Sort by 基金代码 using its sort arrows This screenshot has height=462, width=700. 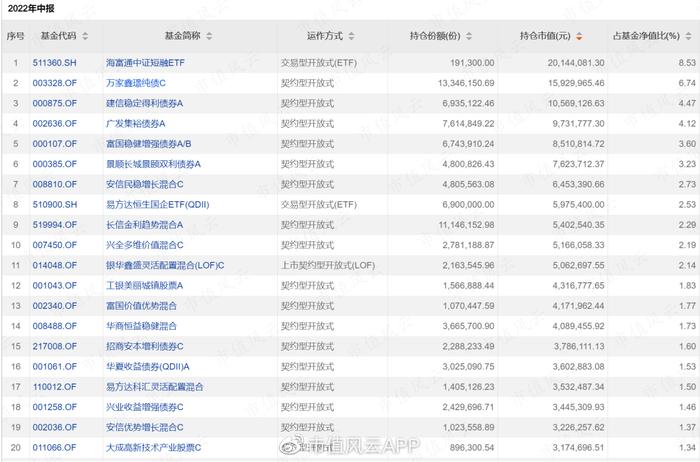click(x=85, y=36)
